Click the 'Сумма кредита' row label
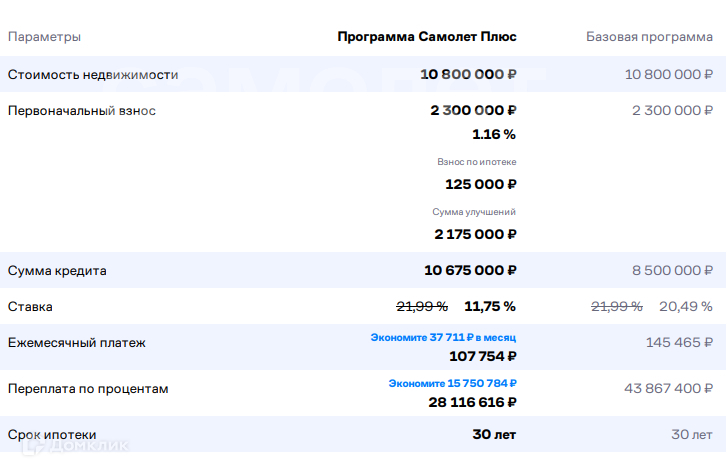 [x=57, y=270]
